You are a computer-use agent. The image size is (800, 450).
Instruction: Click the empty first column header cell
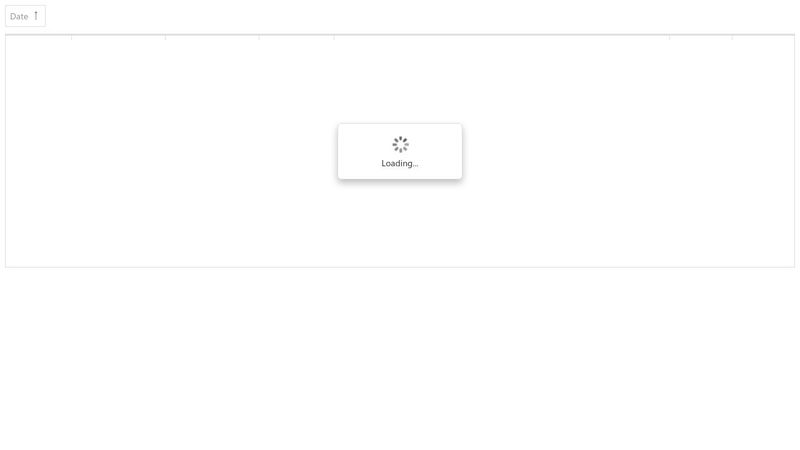pyautogui.click(x=39, y=37)
